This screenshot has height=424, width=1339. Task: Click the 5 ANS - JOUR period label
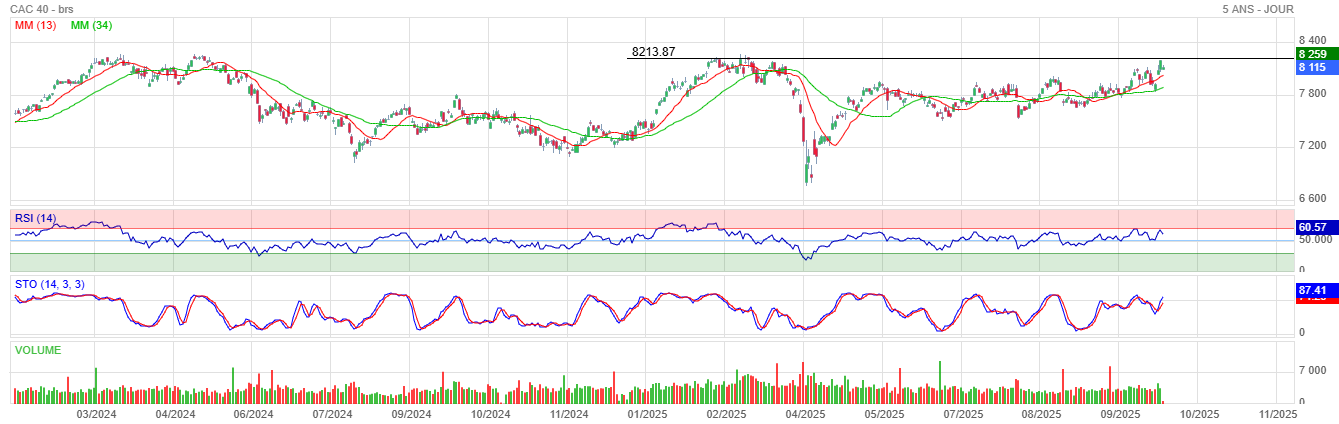coord(1258,9)
